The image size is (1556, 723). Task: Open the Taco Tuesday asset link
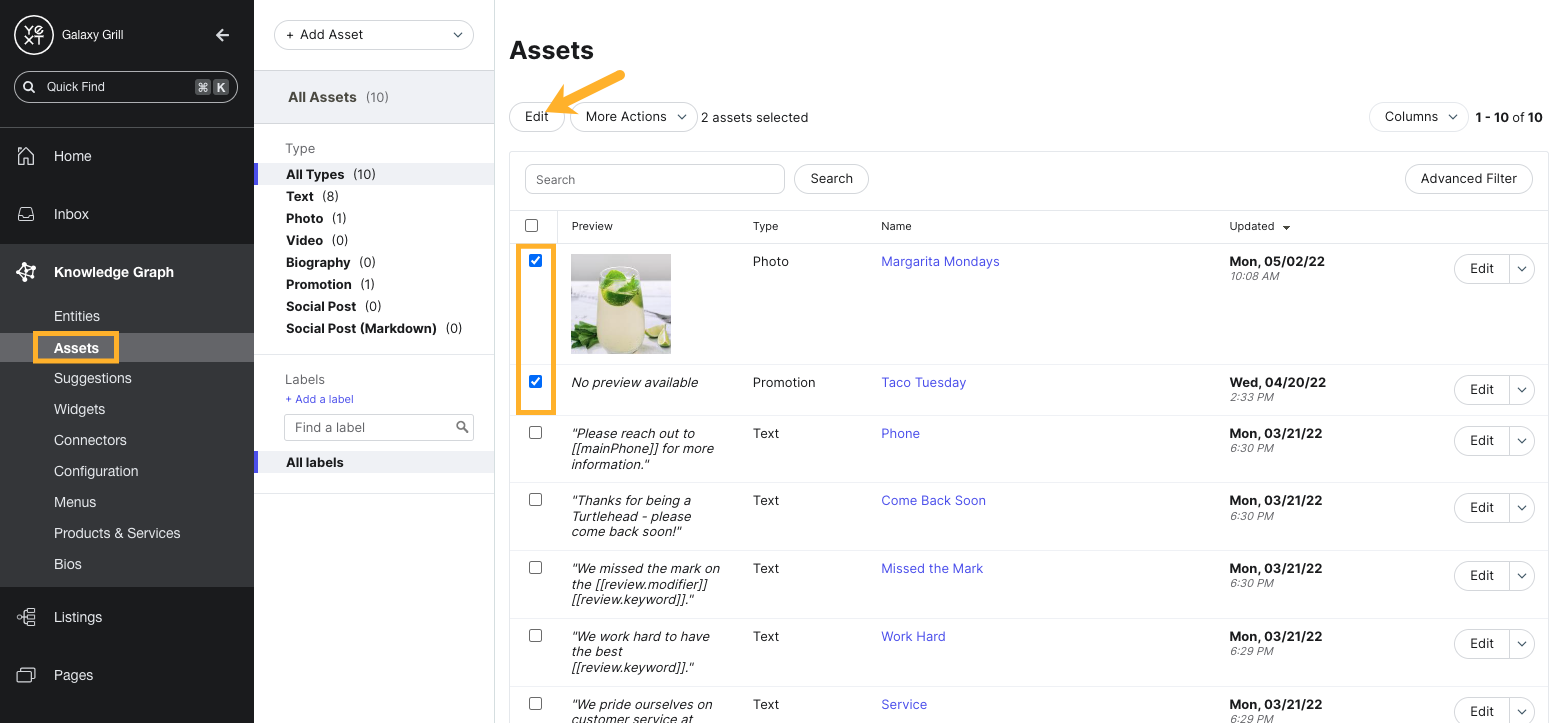click(923, 381)
